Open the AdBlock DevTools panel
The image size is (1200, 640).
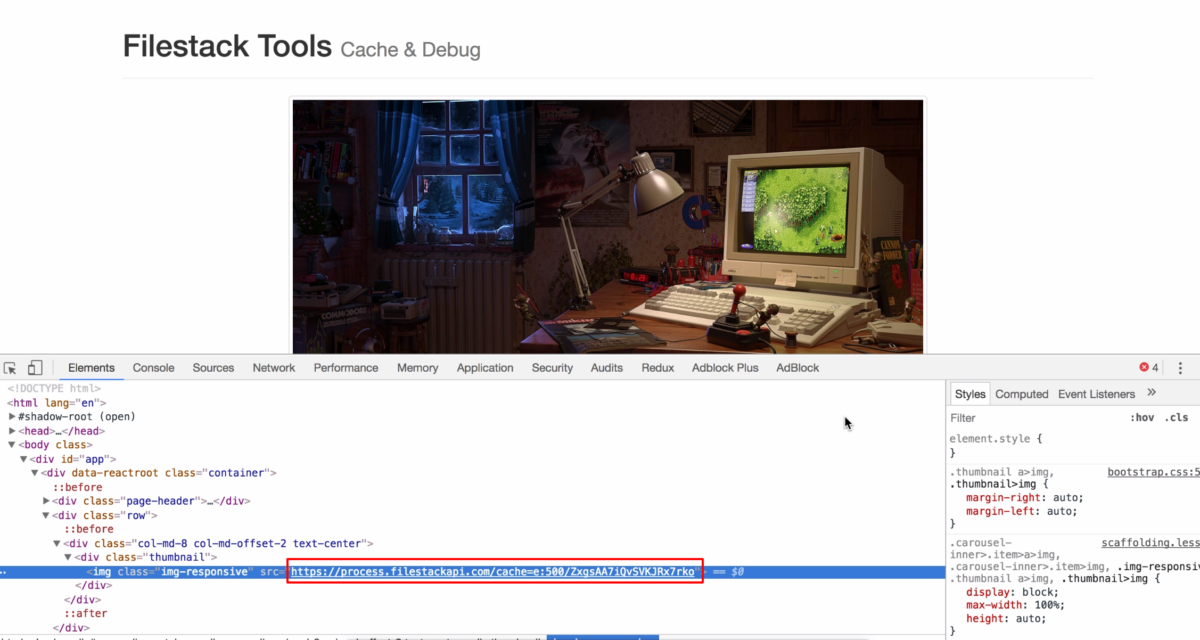(797, 367)
